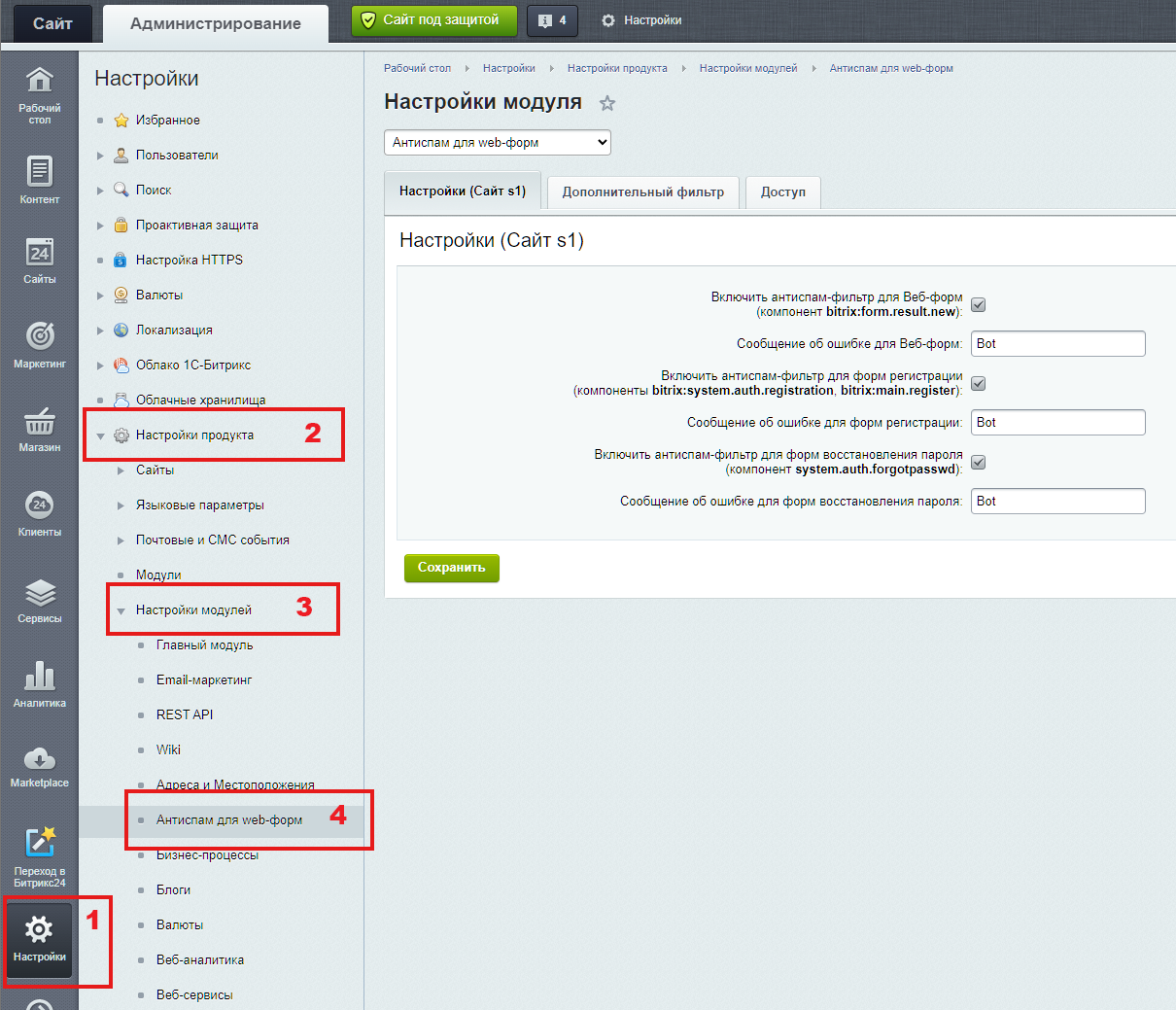1176x1010 pixels.
Task: Click the Веб-форм error message input field
Action: (x=1058, y=343)
